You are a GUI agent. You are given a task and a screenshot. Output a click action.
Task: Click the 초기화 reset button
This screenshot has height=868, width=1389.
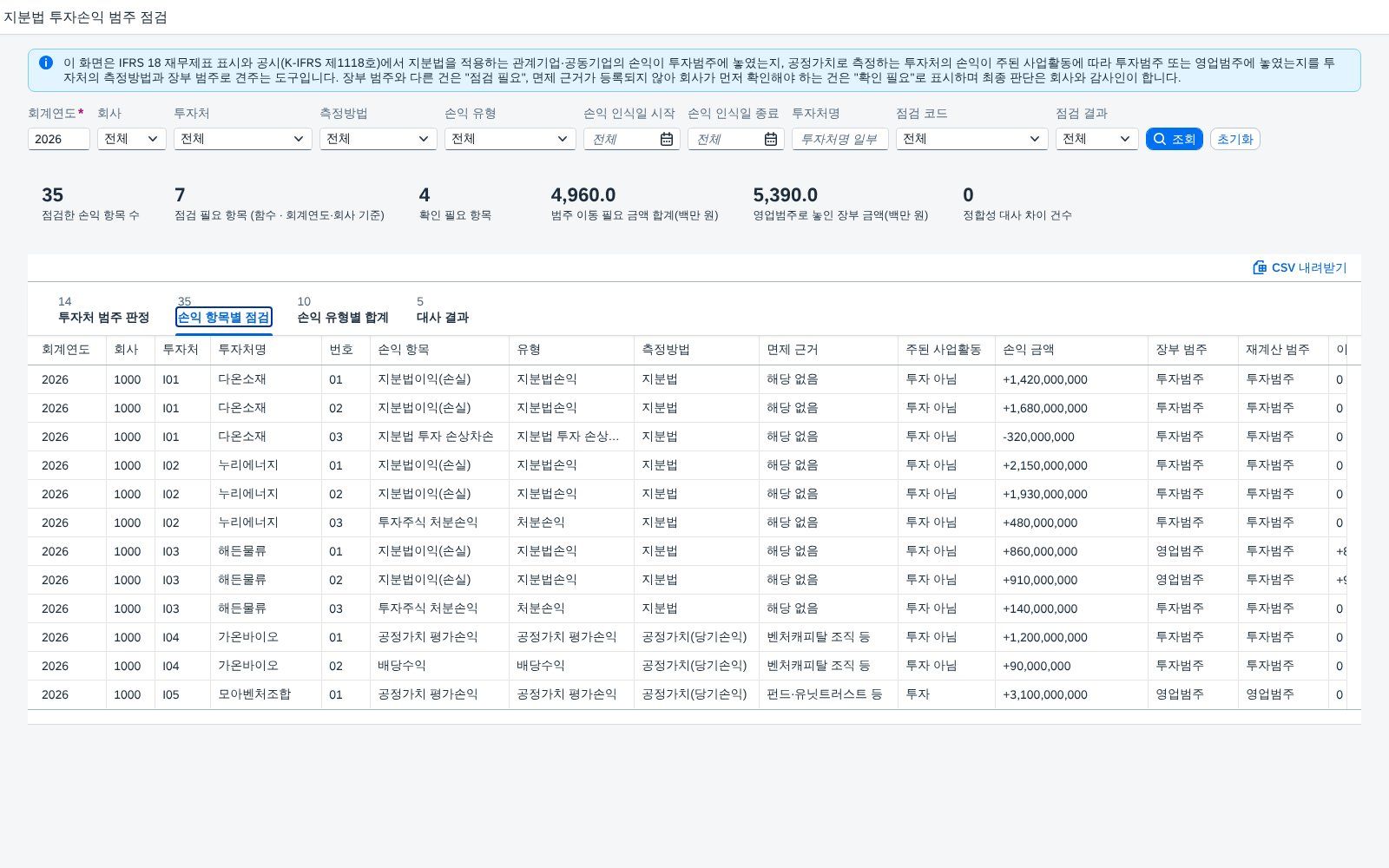(1235, 139)
